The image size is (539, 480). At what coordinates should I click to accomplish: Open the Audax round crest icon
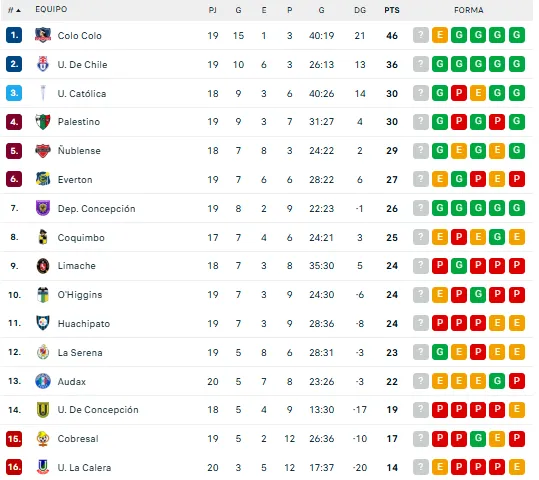pos(43,381)
